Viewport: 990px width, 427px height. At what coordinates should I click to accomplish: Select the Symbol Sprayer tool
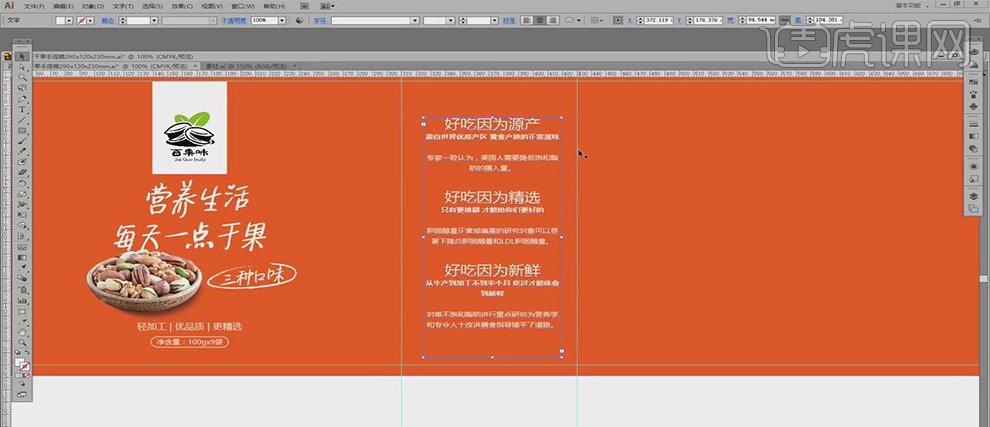click(23, 289)
